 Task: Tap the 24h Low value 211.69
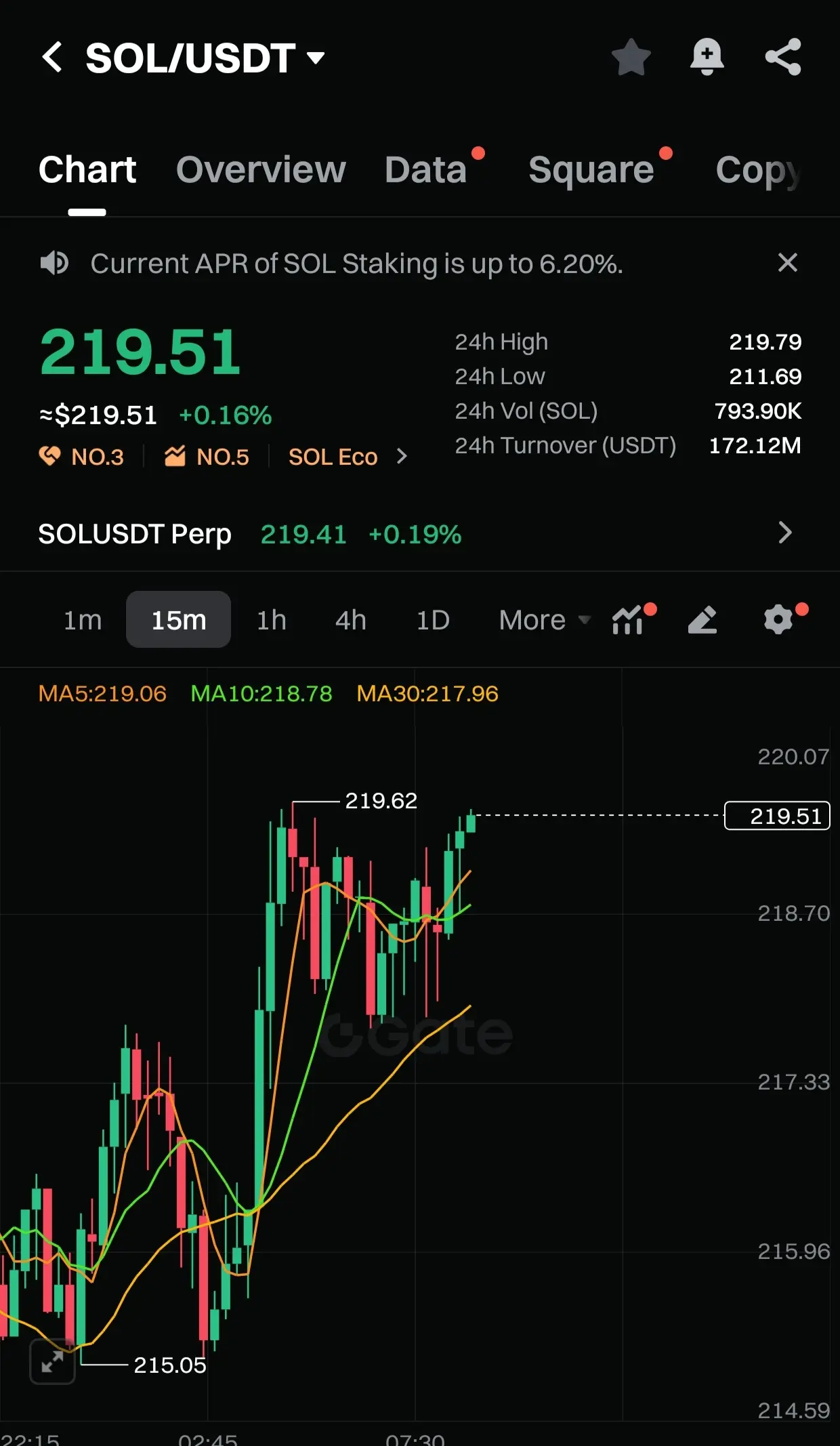(x=765, y=376)
